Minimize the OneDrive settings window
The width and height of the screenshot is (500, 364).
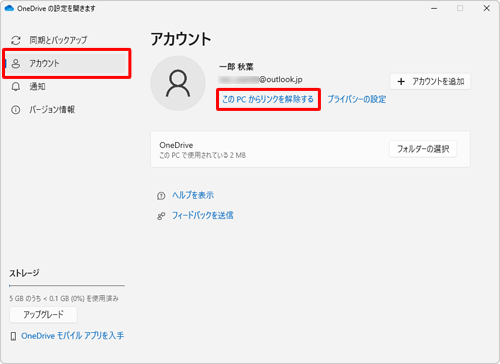[434, 8]
